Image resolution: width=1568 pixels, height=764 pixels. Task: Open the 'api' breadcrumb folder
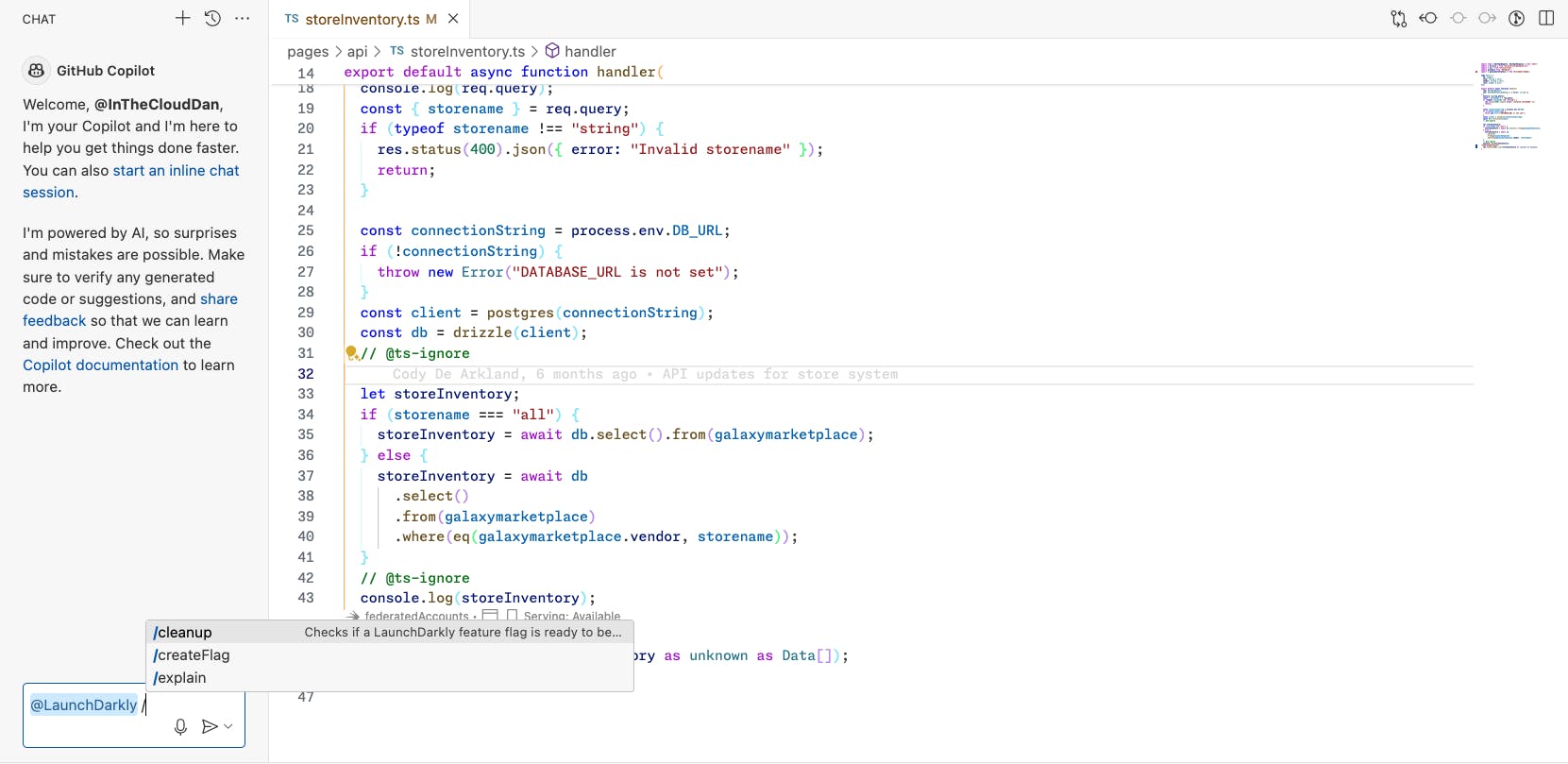(357, 51)
